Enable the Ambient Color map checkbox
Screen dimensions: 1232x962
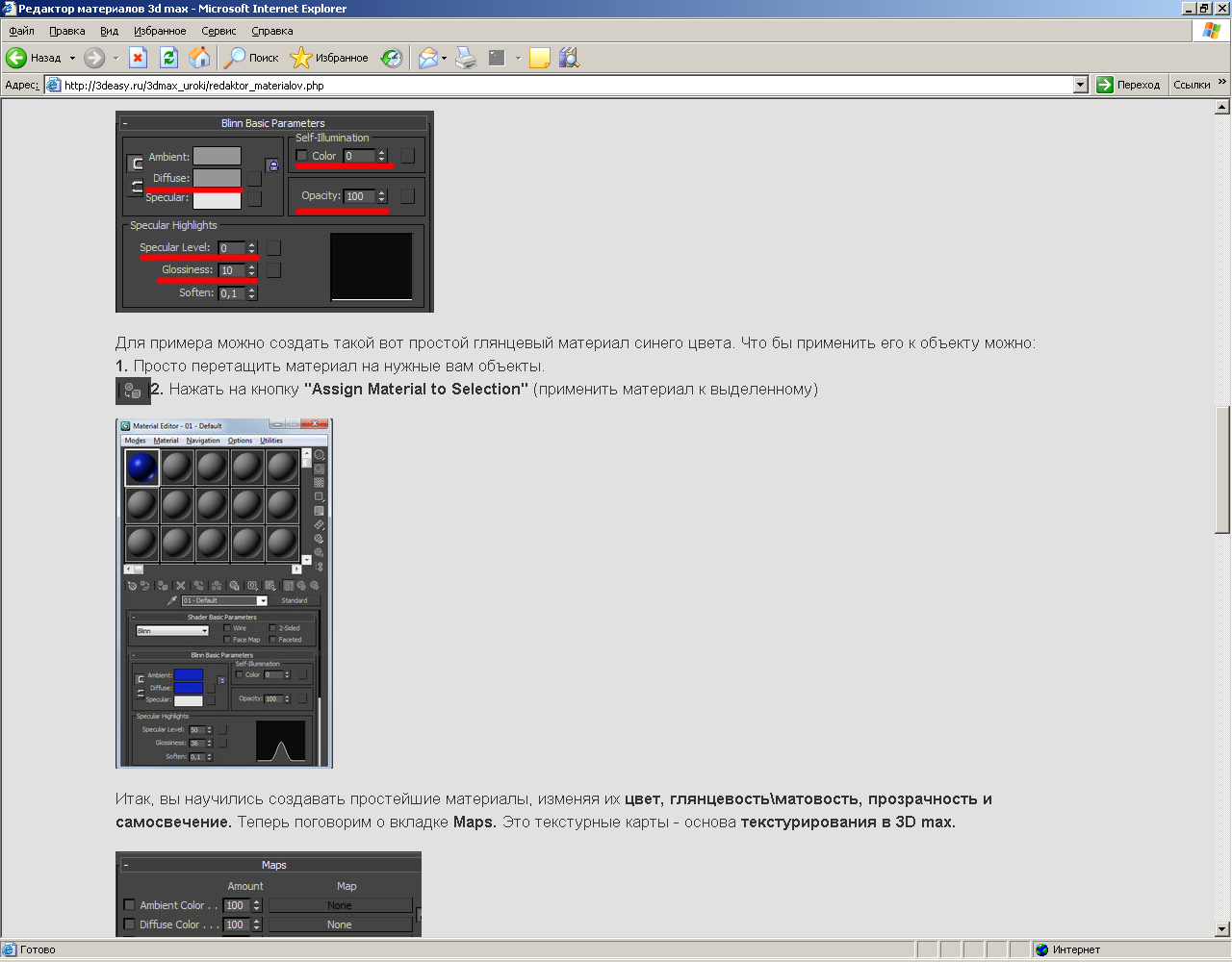(129, 905)
